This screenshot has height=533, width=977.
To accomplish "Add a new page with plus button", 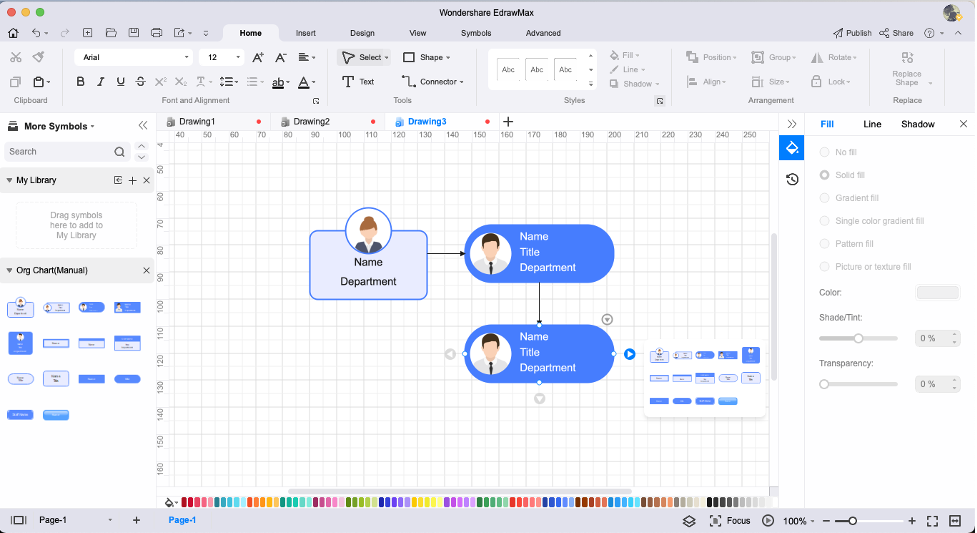I will tap(136, 520).
